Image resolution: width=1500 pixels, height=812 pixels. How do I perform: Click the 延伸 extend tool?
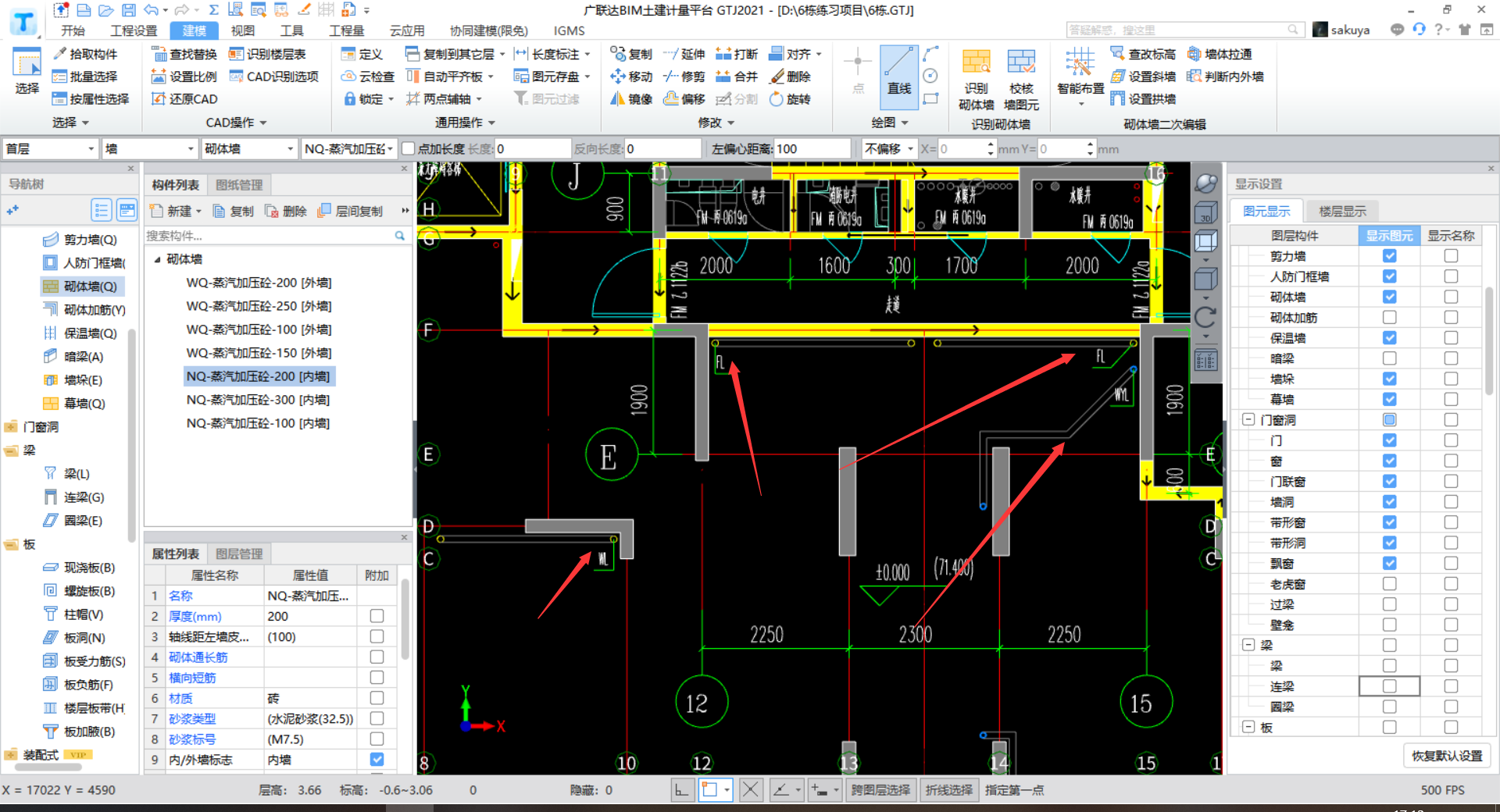[x=684, y=54]
